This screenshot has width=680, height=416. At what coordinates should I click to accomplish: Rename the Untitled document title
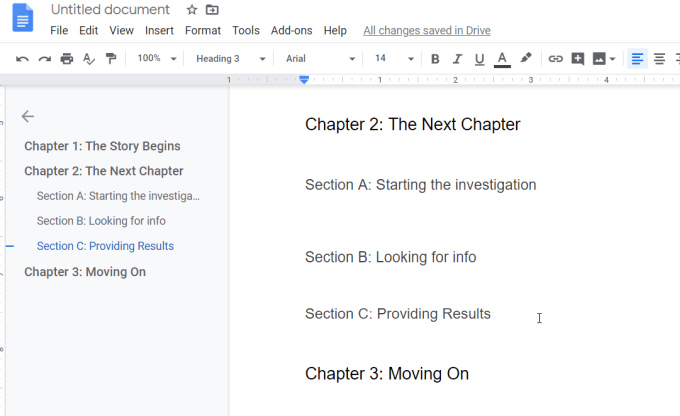coord(110,10)
